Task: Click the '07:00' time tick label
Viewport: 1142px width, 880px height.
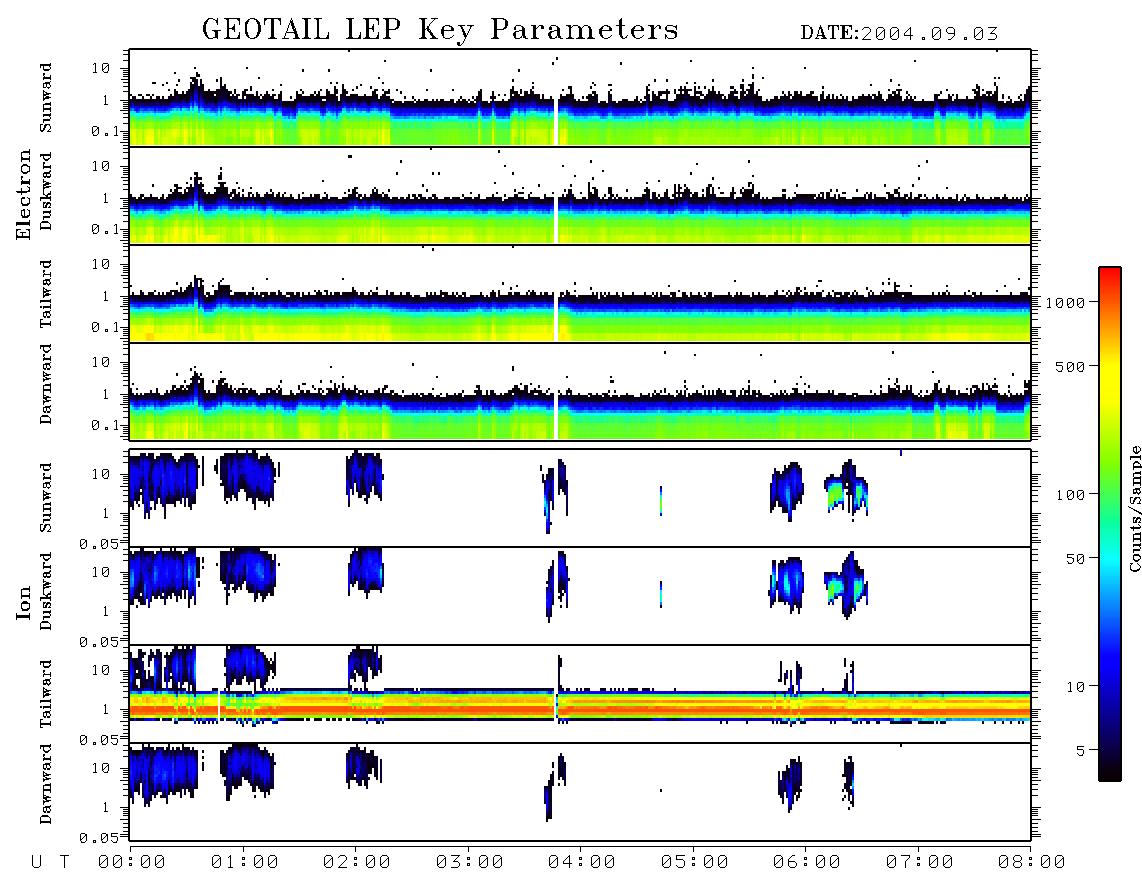Action: coord(920,862)
